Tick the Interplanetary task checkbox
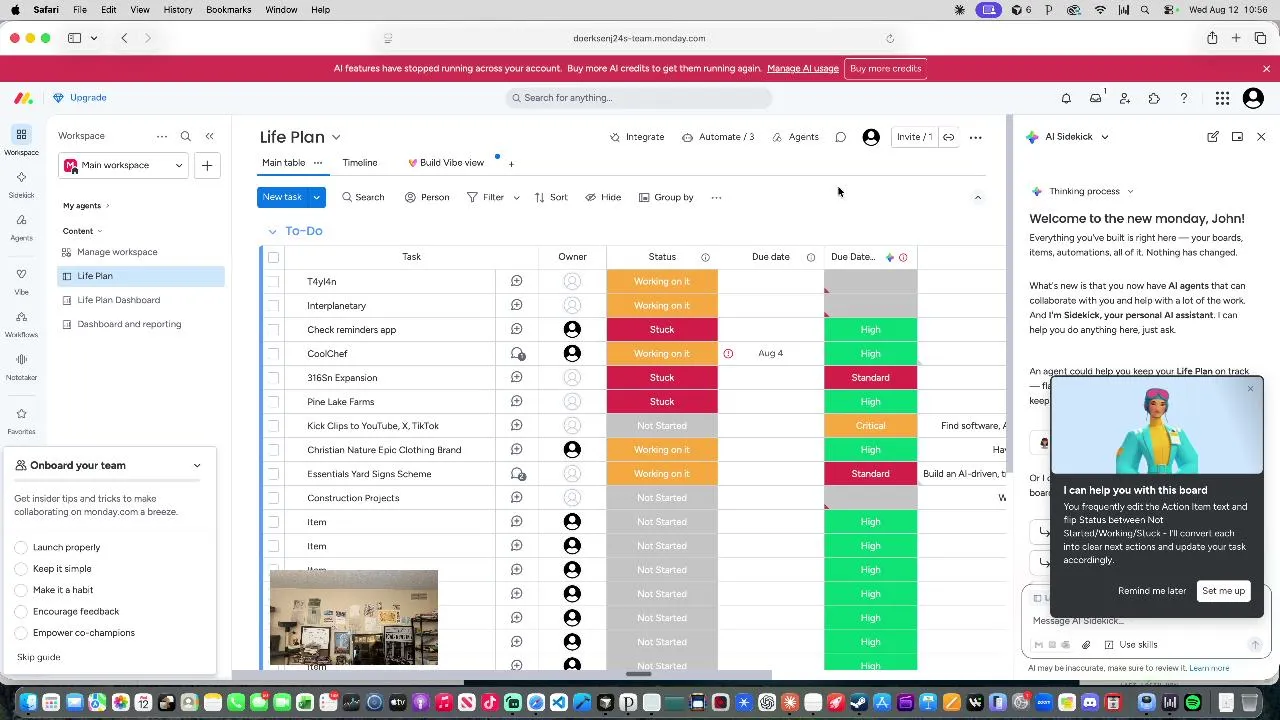Viewport: 1280px width, 720px height. (x=273, y=305)
